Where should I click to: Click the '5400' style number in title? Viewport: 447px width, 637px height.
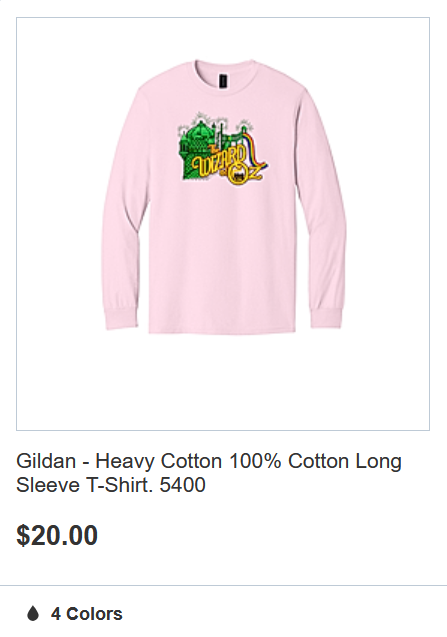(182, 485)
